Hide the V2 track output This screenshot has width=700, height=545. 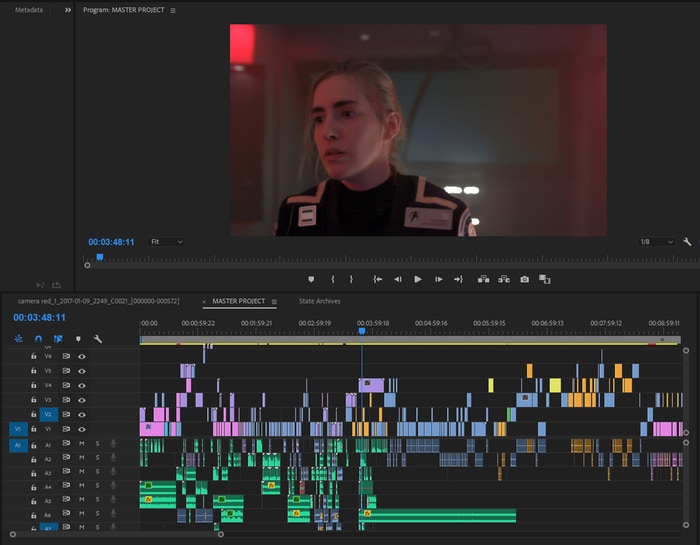click(82, 414)
